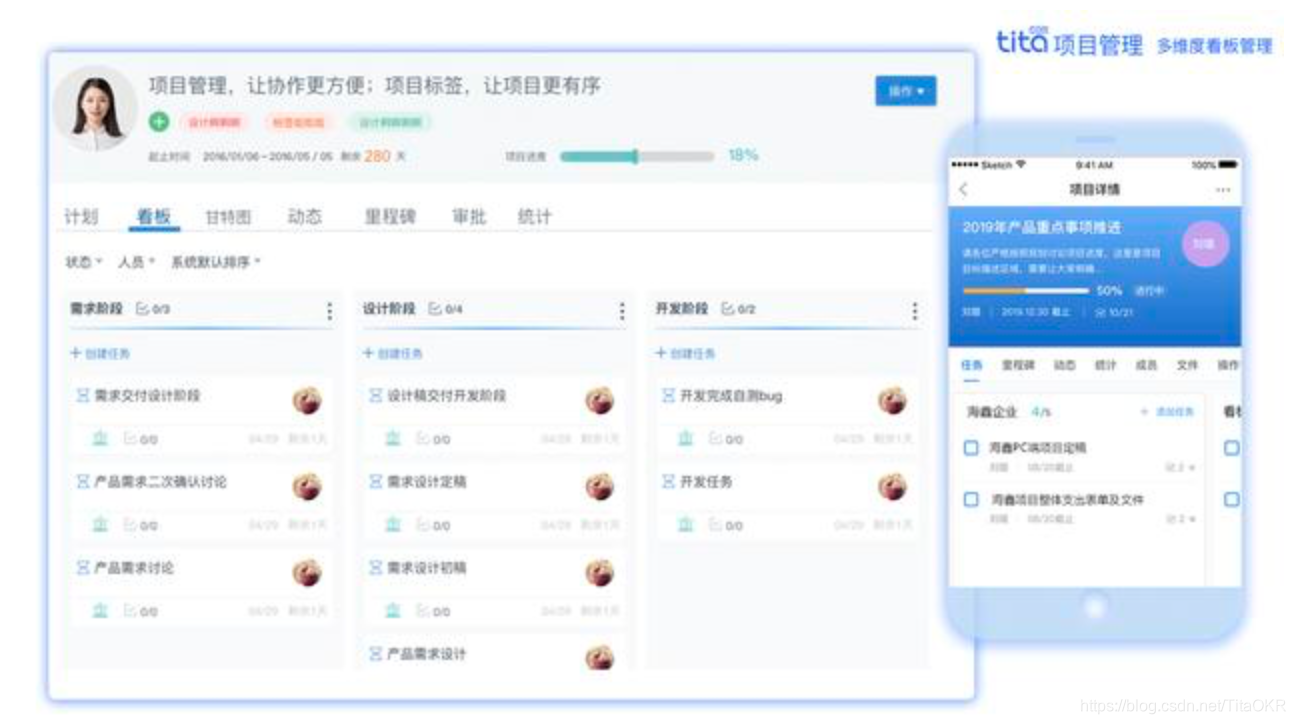Check the 海鑫PC端项目定稿 task checkbox
1296x724 pixels.
click(x=971, y=448)
